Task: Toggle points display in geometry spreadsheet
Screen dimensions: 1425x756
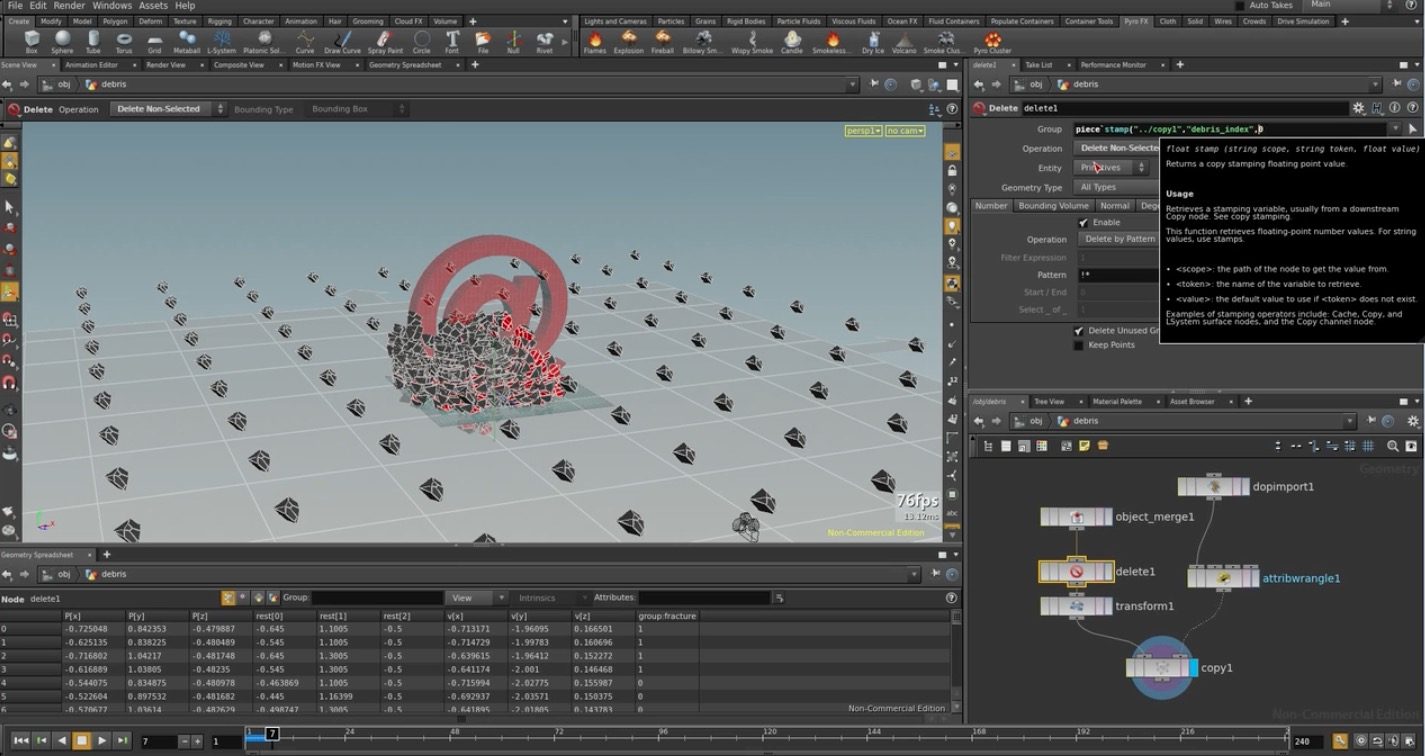Action: (x=229, y=598)
